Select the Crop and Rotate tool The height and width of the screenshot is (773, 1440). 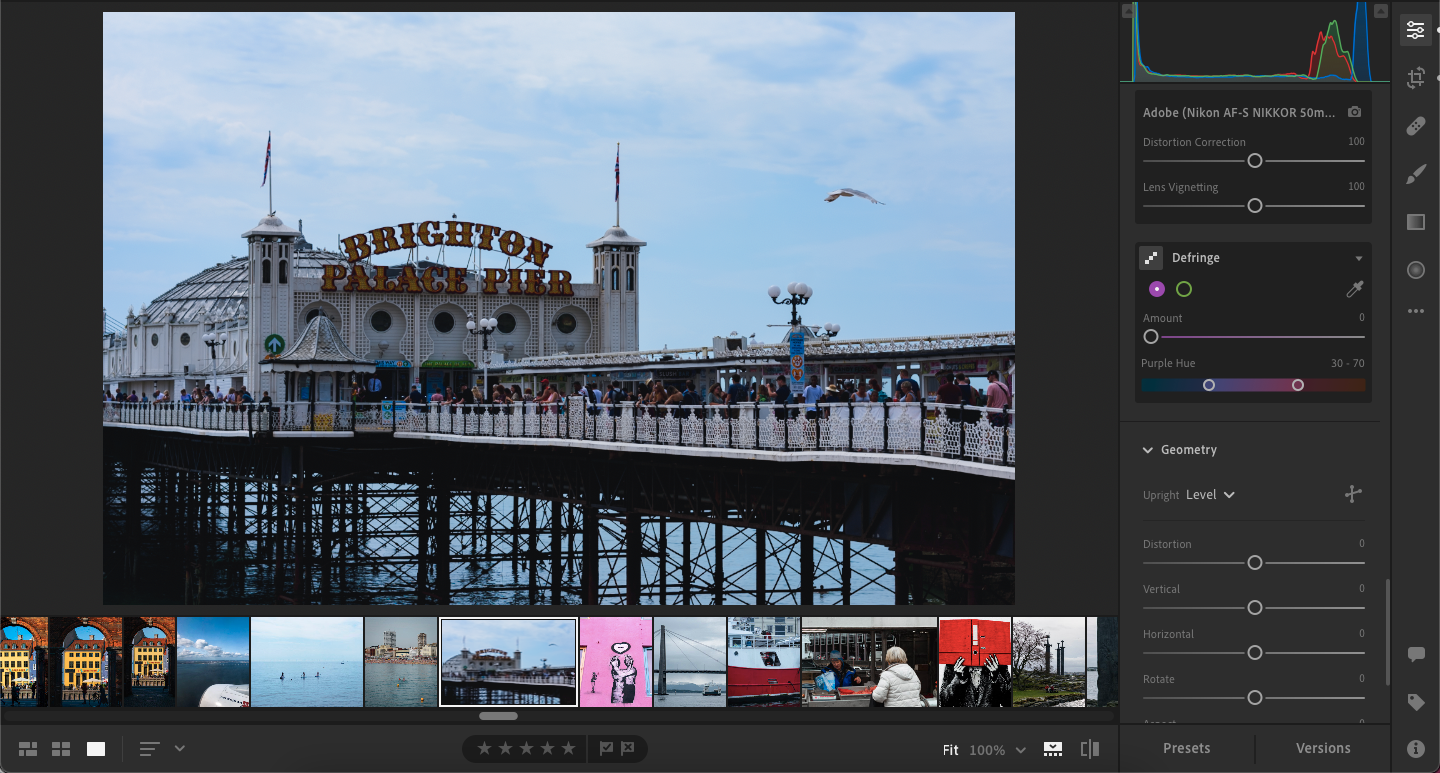(x=1415, y=78)
